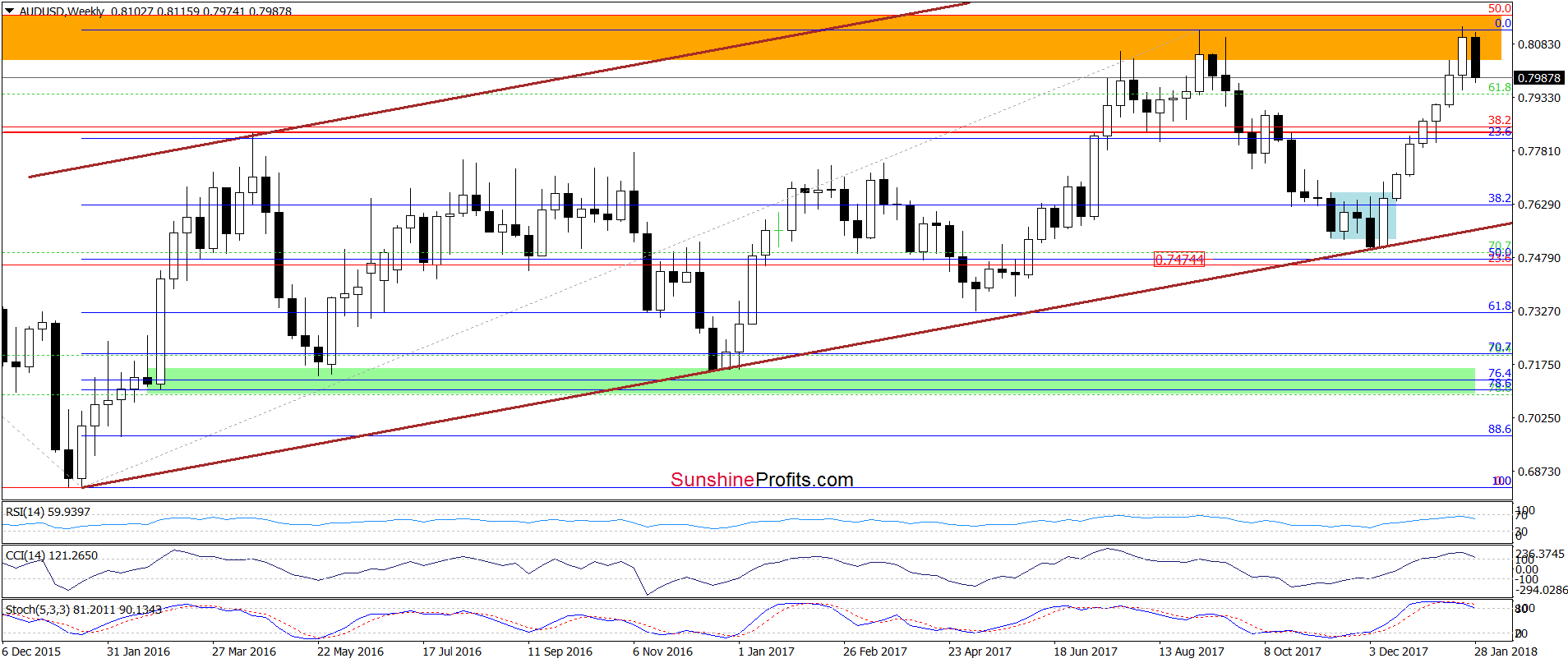Click the 6 Nov 2016 date label

(662, 651)
